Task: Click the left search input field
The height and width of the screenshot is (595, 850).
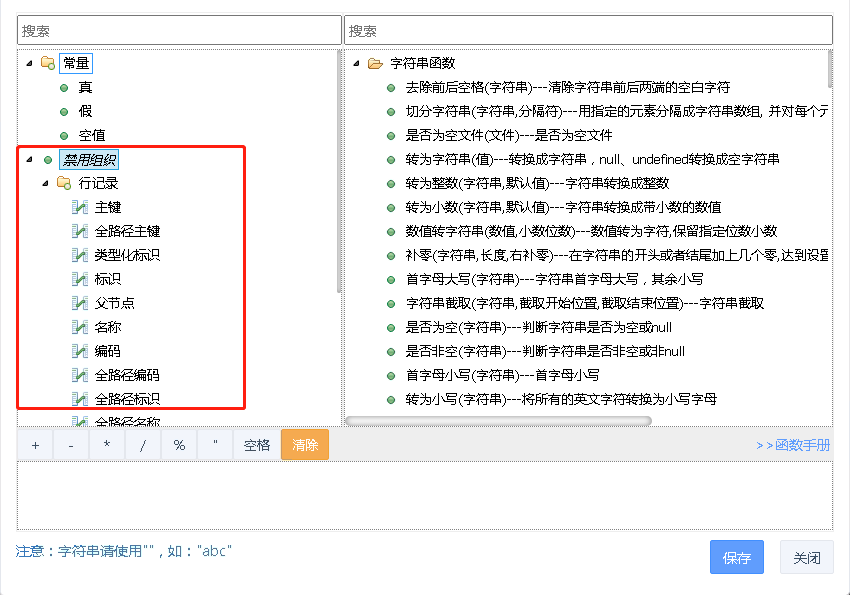Action: 179,31
